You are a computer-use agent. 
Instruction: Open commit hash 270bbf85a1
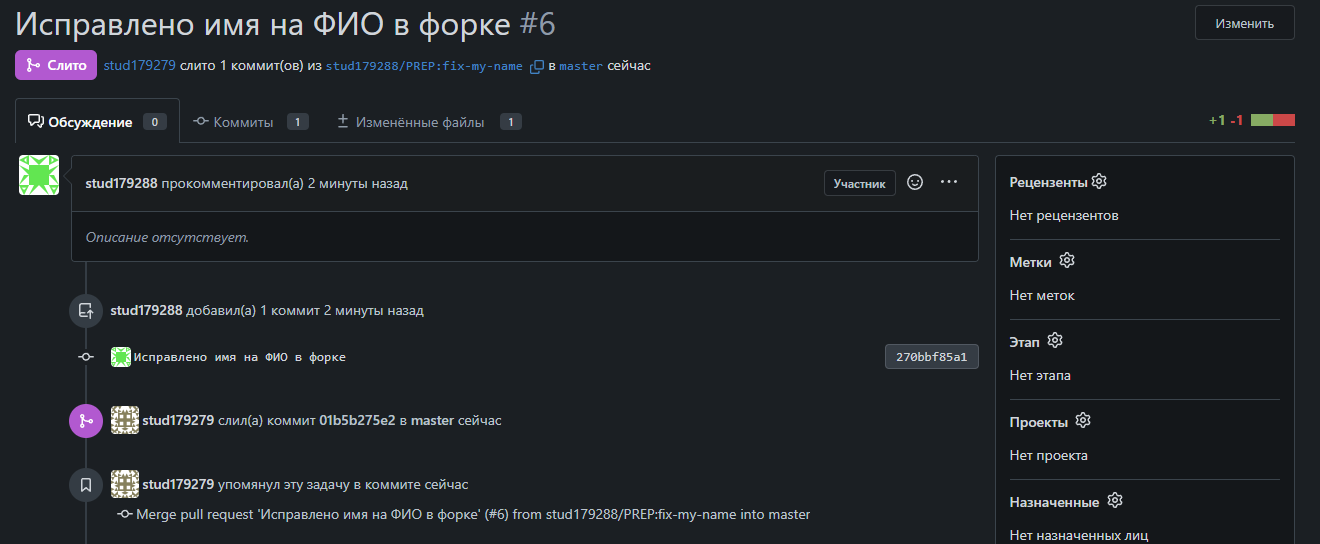(931, 357)
